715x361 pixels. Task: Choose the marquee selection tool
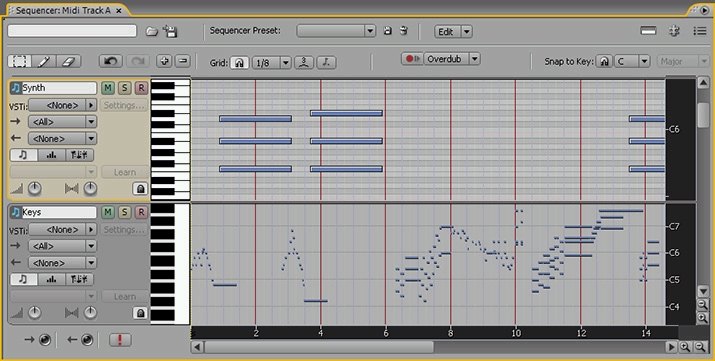tap(20, 61)
